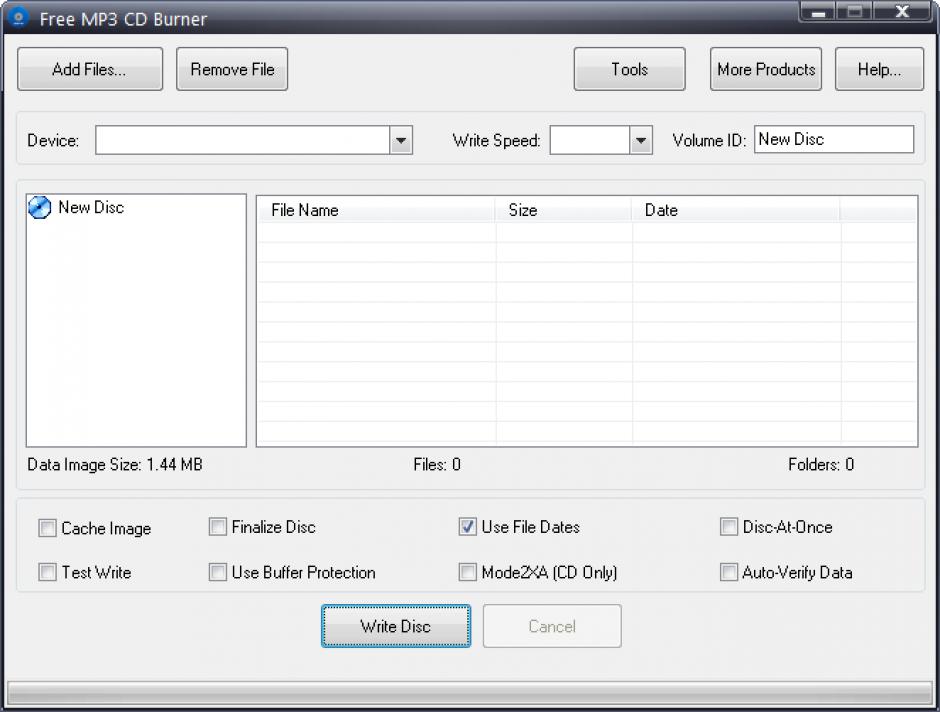The image size is (940, 712).
Task: Uncheck the Use File Dates checkbox
Action: point(468,527)
